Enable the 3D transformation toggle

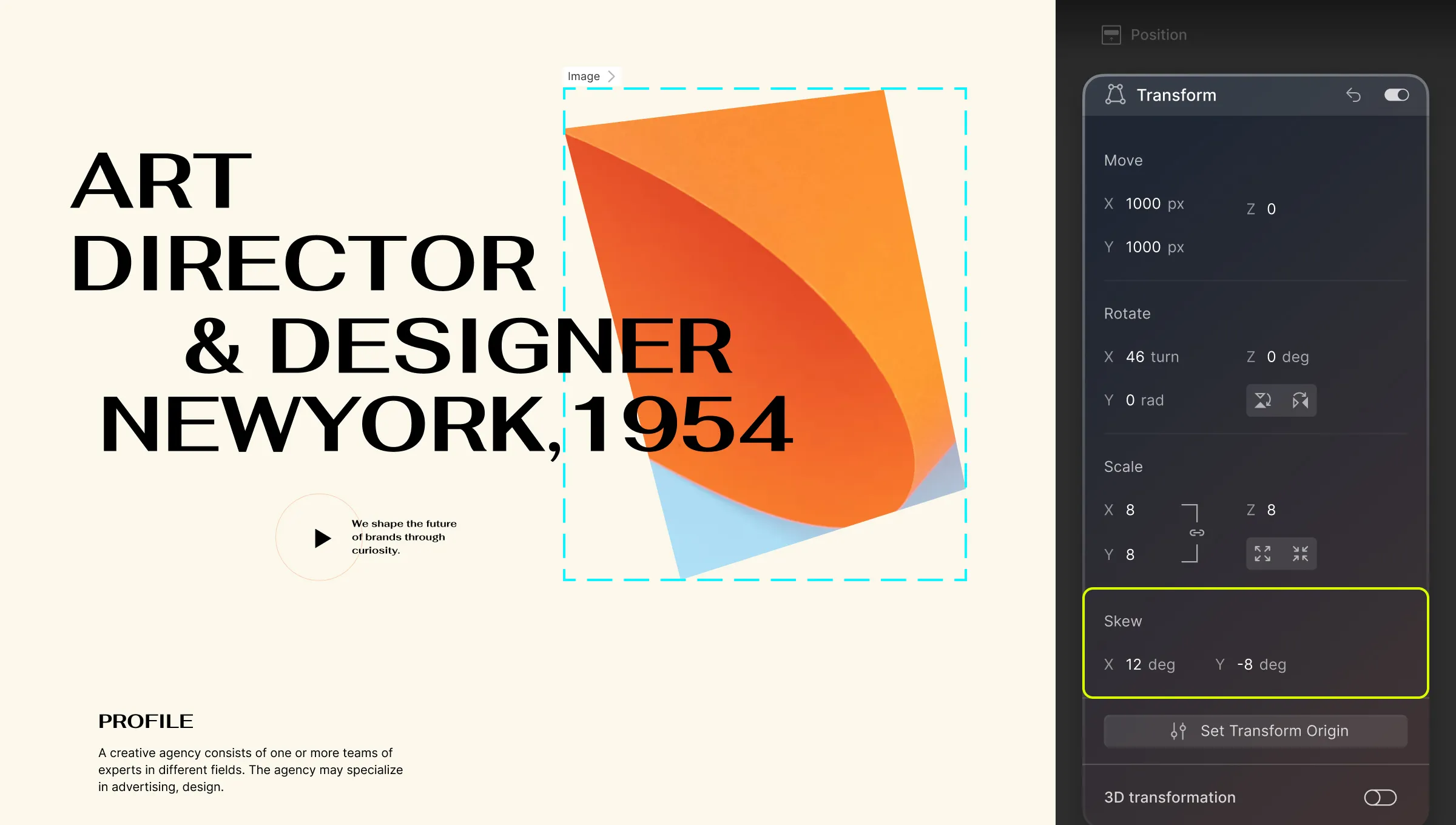coord(1380,797)
